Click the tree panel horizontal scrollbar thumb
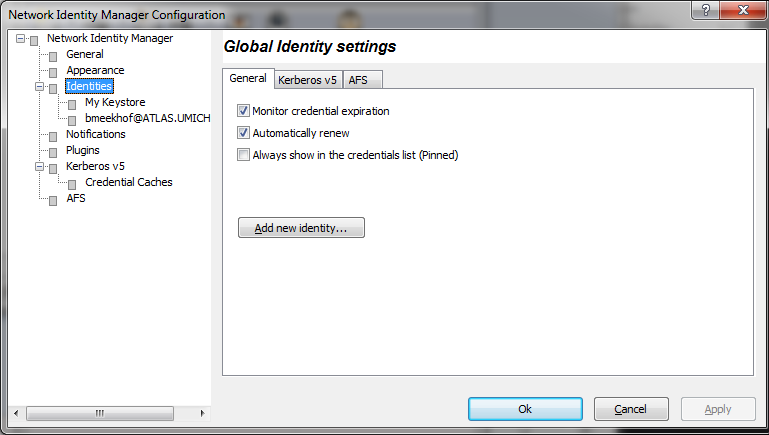The image size is (769, 435). (x=100, y=413)
